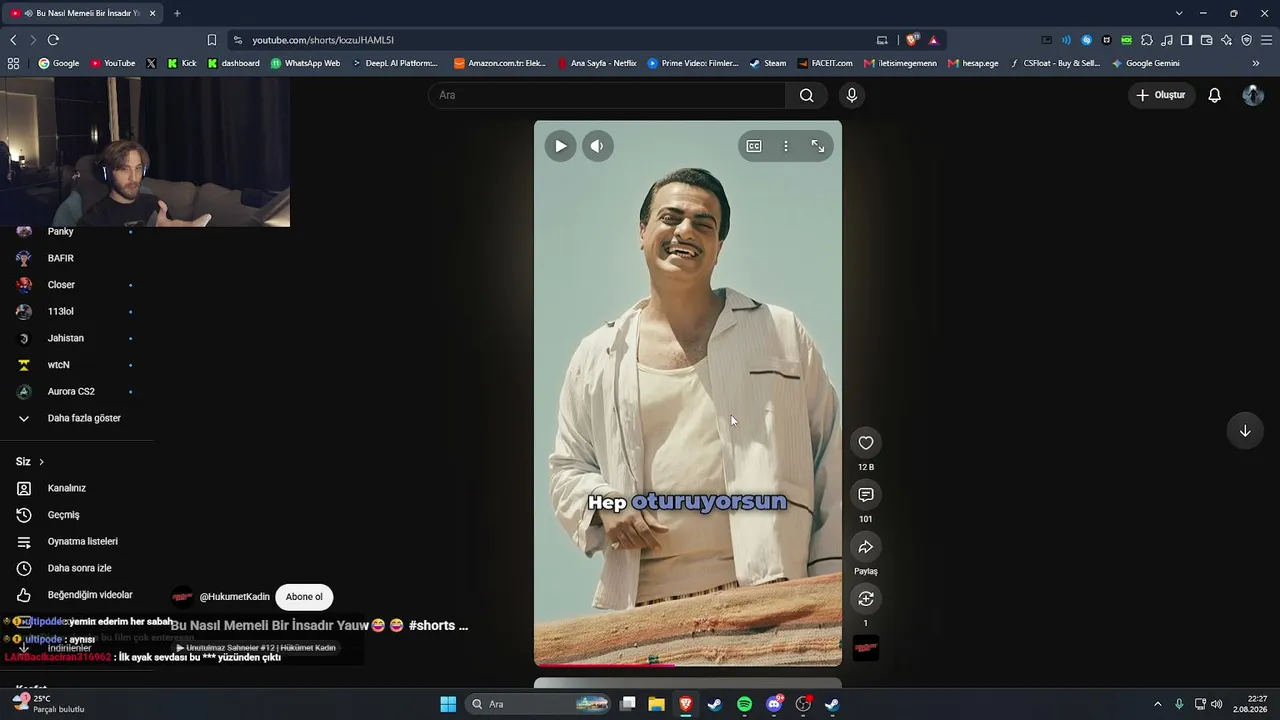1280x720 pixels.
Task: Open the Remix option on the Short
Action: click(866, 599)
